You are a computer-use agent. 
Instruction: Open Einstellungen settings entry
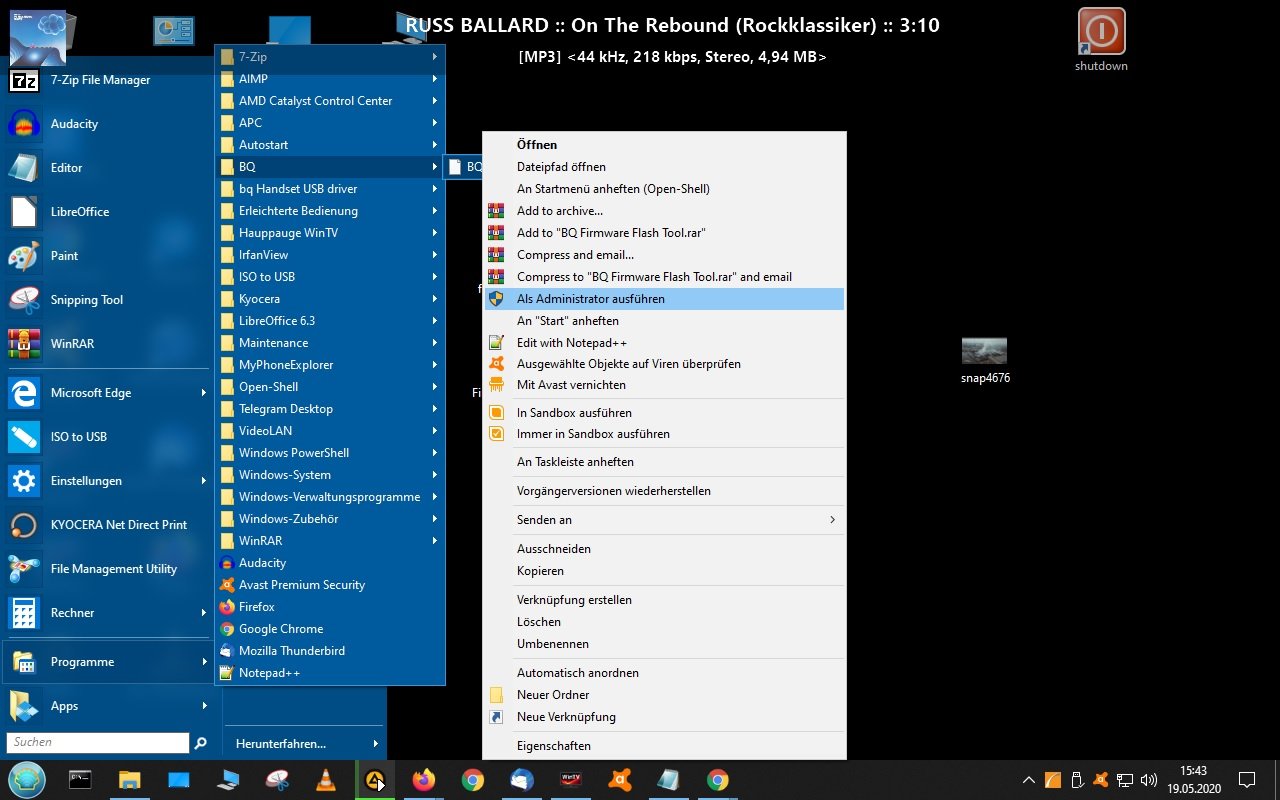[107, 481]
